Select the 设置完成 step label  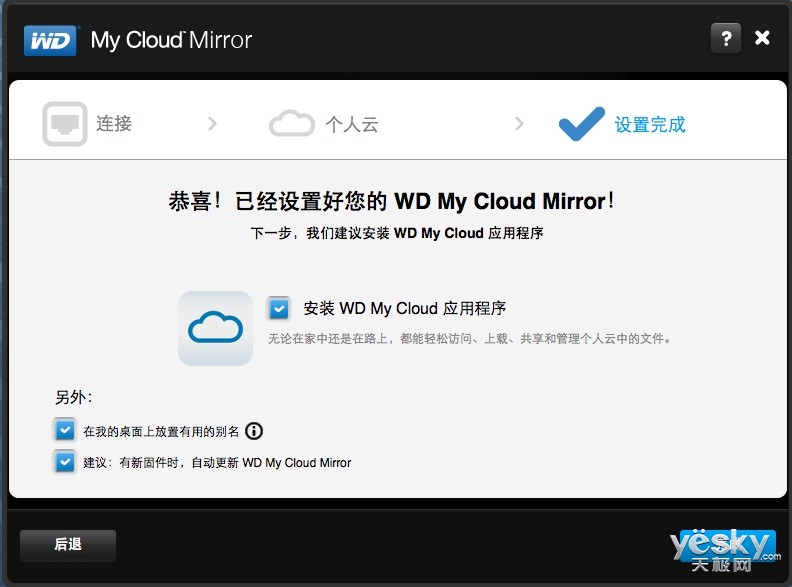coord(650,124)
